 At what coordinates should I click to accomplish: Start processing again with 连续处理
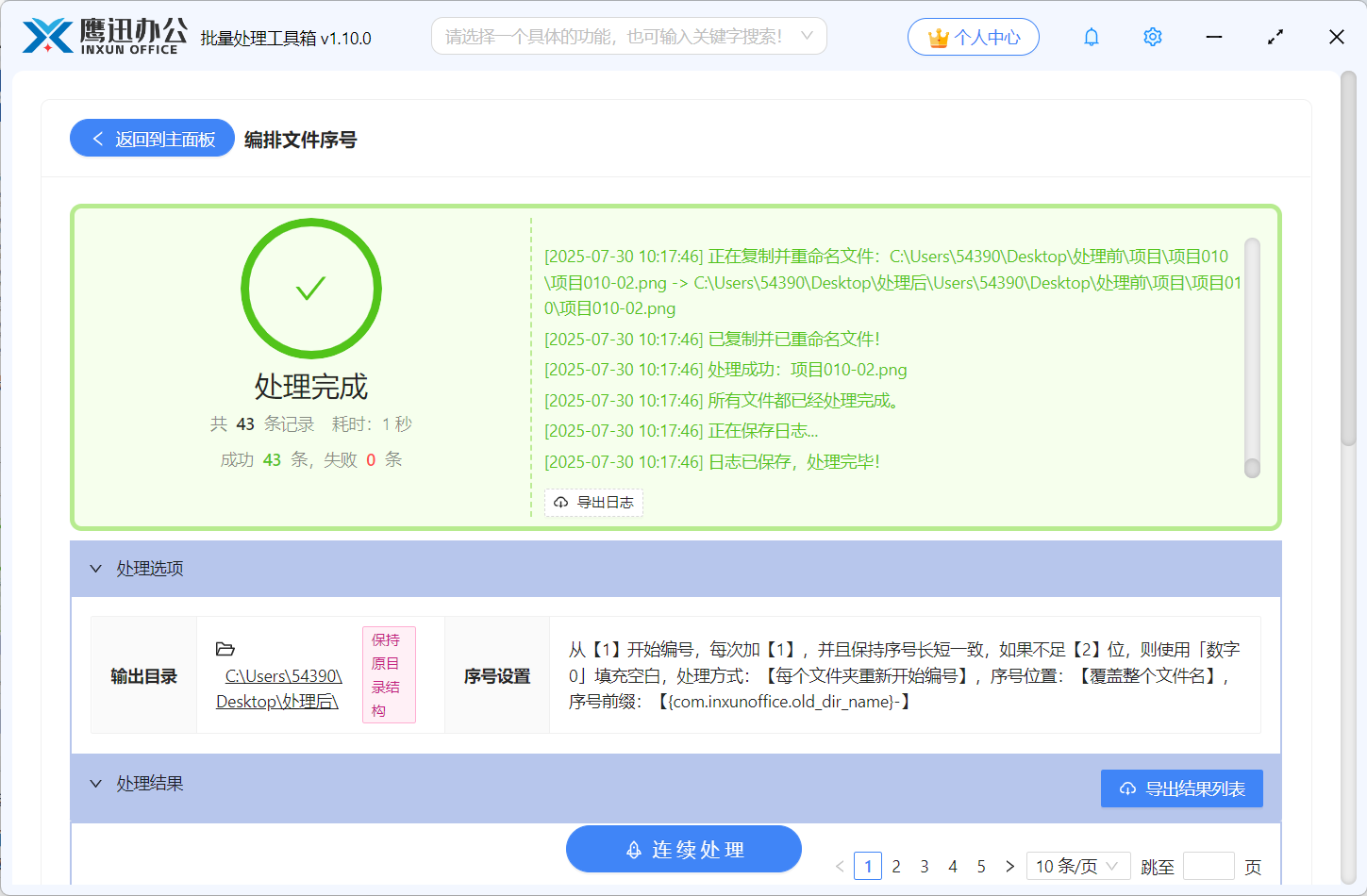pyautogui.click(x=683, y=849)
